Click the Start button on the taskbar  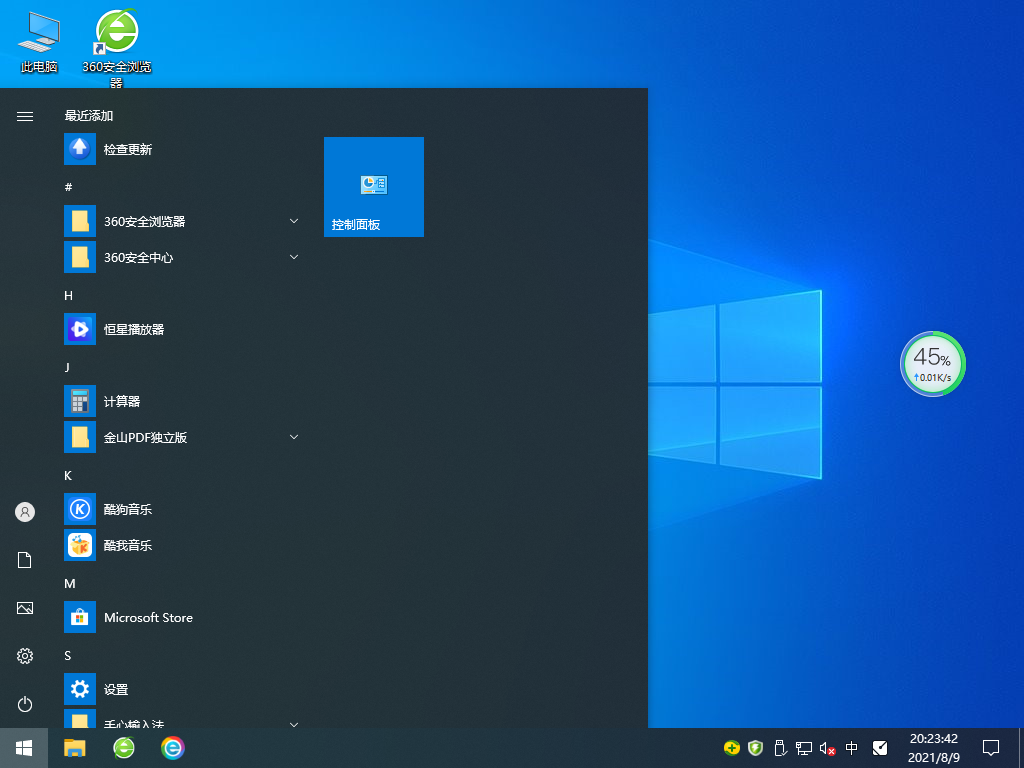(24, 747)
